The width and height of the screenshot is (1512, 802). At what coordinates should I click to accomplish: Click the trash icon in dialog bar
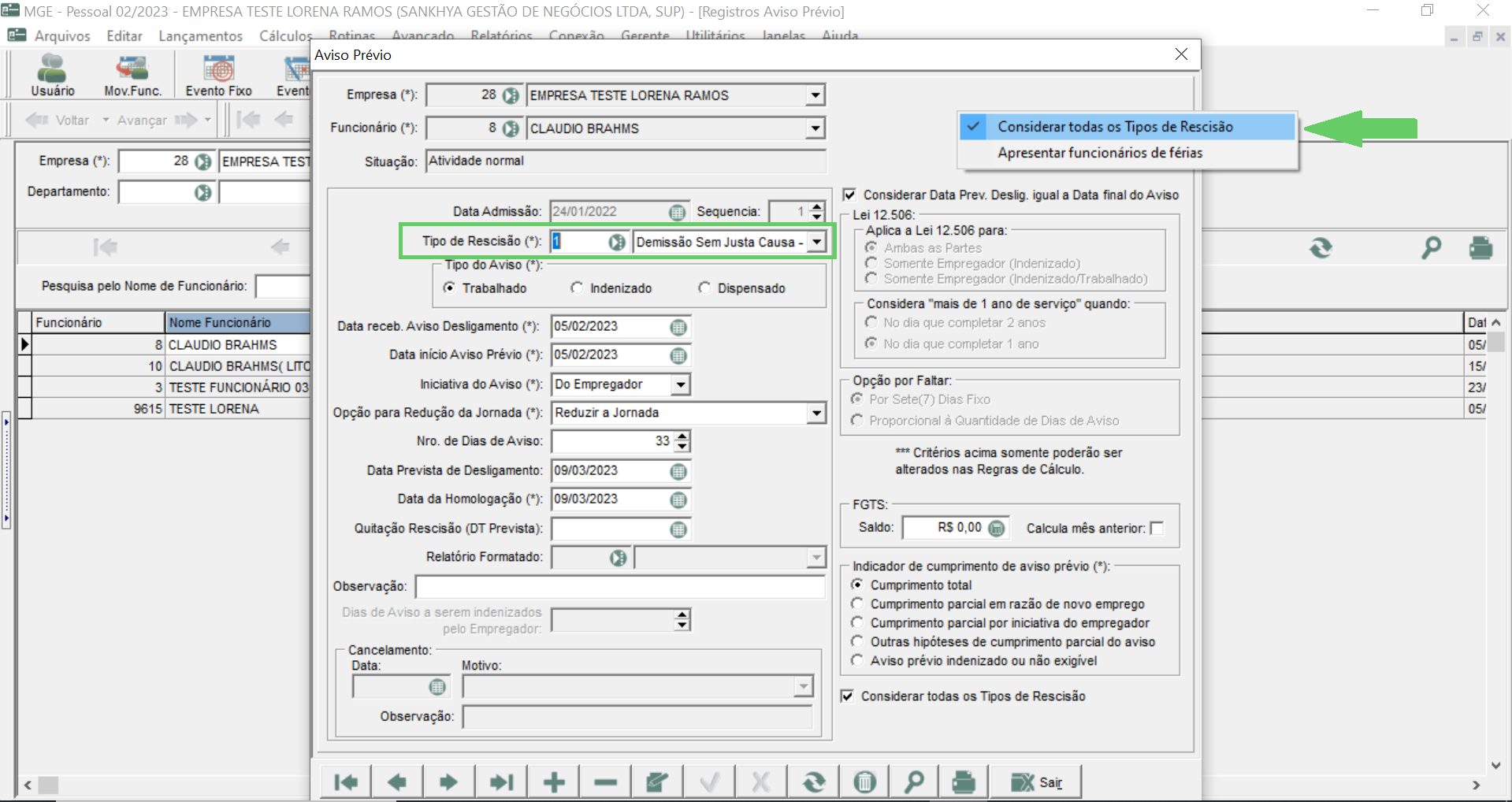point(864,782)
